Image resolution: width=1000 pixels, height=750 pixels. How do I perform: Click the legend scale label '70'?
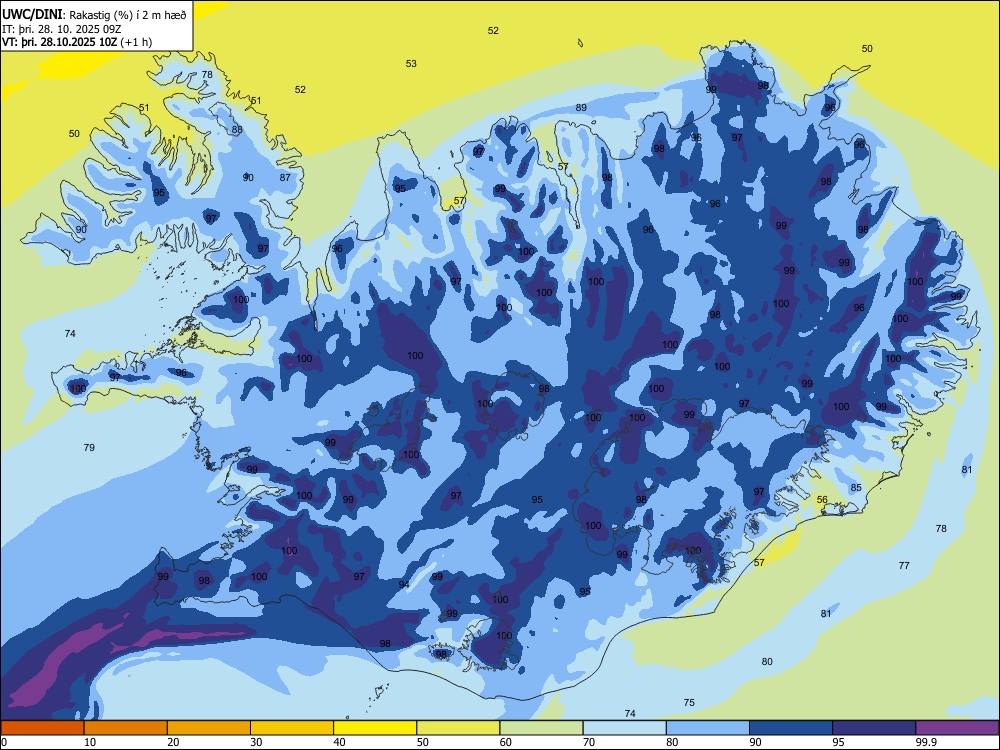[x=589, y=742]
